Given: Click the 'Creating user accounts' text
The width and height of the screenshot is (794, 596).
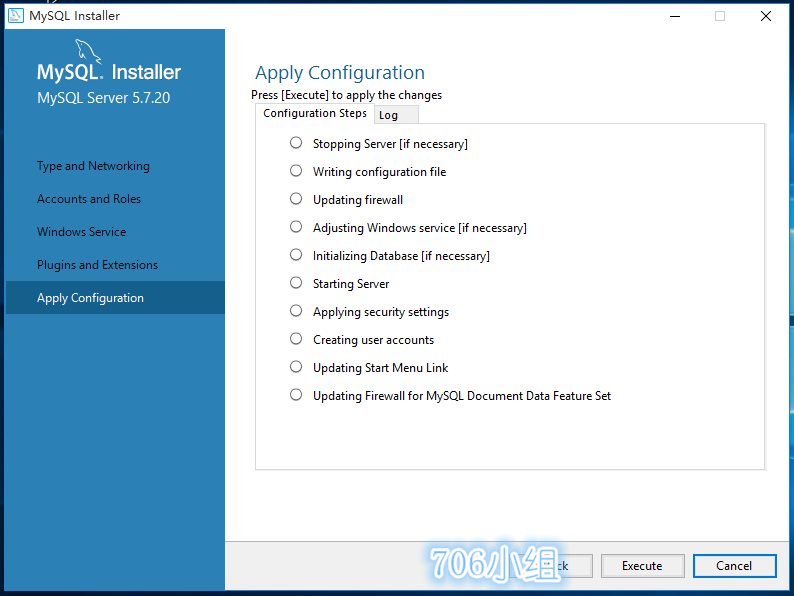Looking at the screenshot, I should [x=373, y=340].
